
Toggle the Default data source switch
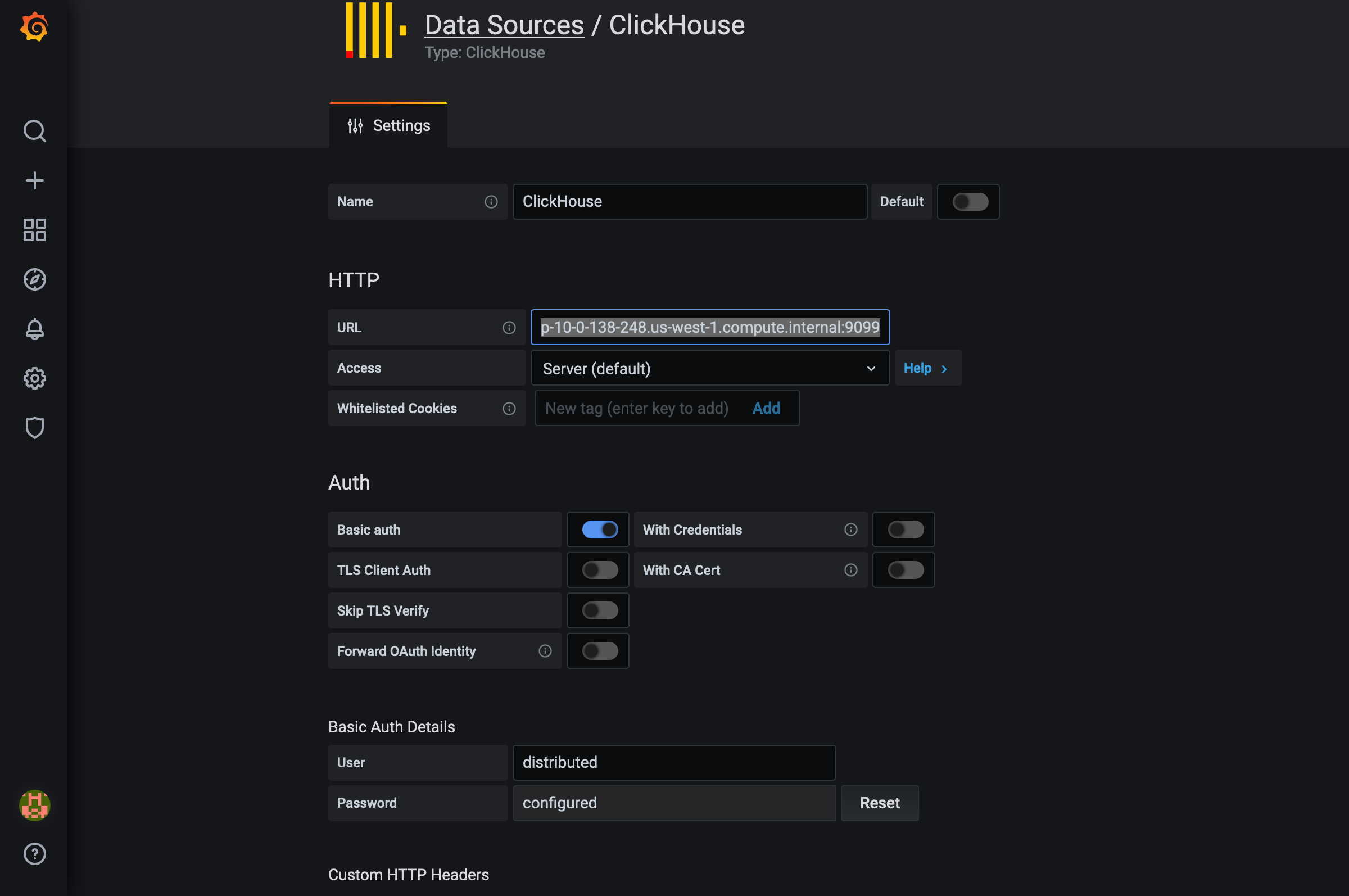click(970, 202)
